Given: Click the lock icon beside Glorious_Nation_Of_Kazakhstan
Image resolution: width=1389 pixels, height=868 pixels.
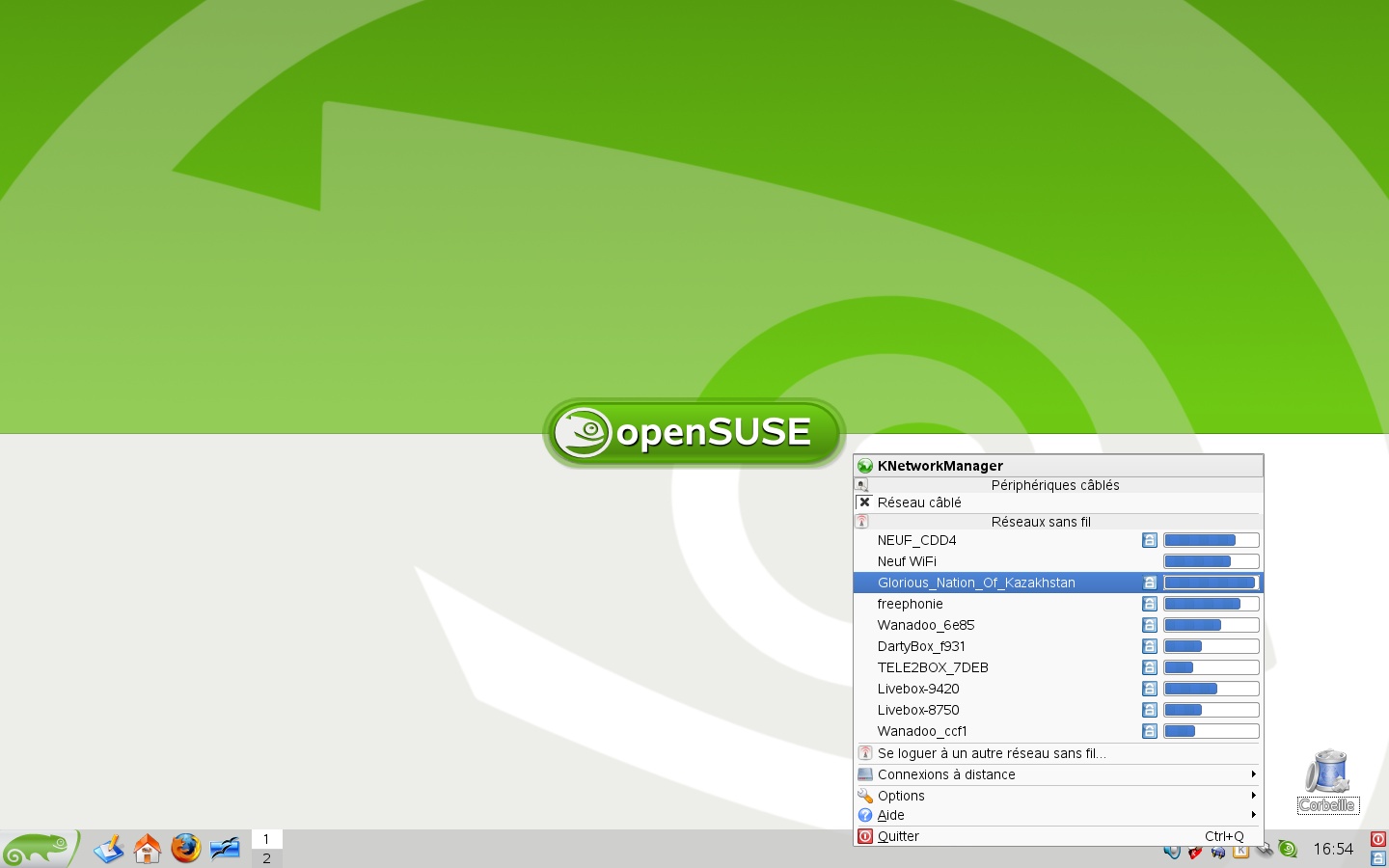Looking at the screenshot, I should click(1150, 583).
